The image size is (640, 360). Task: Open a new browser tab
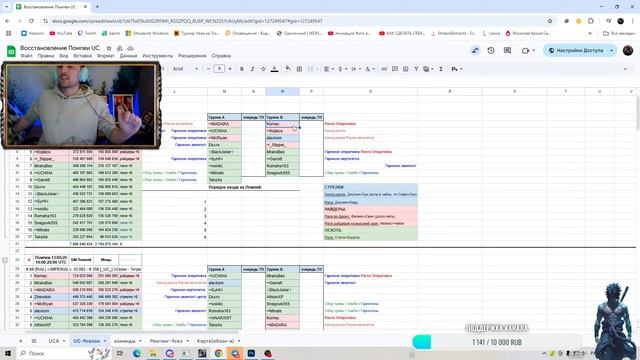pyautogui.click(x=97, y=7)
